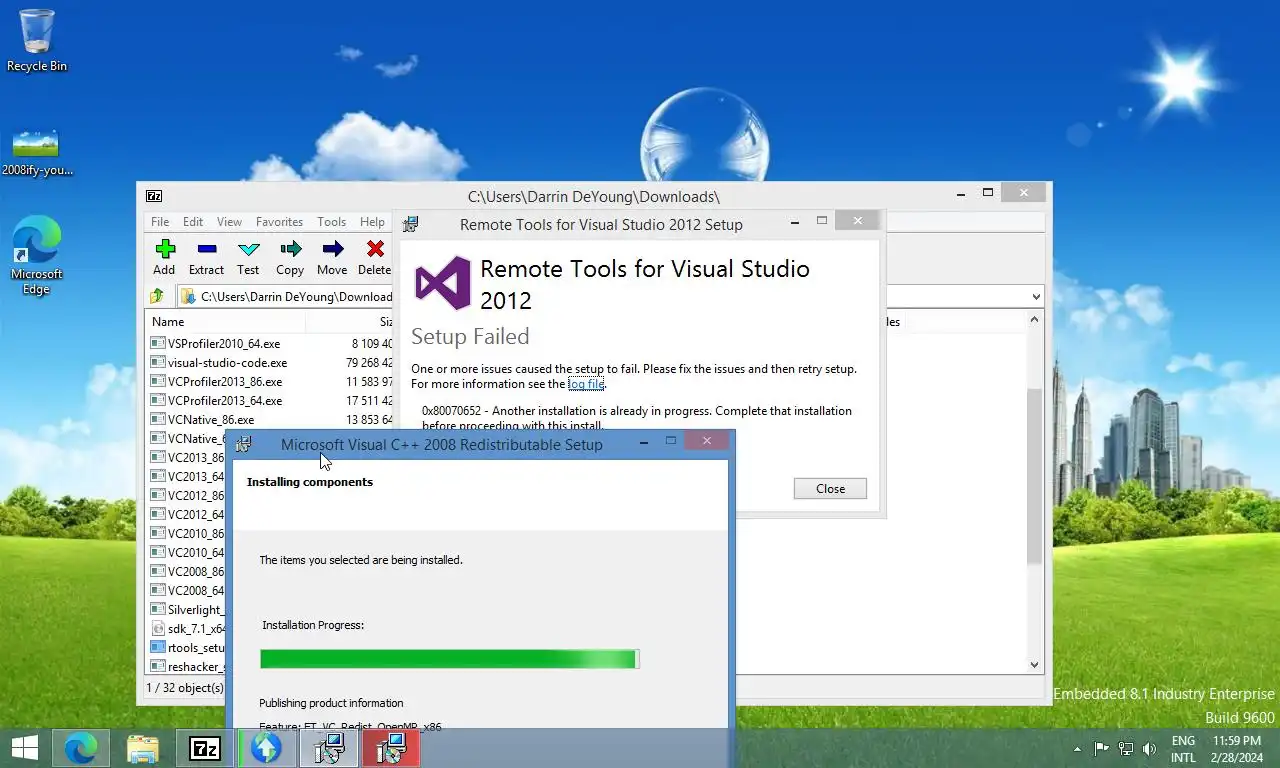The width and height of the screenshot is (1280, 768).
Task: Click the network tray icon
Action: 1126,748
